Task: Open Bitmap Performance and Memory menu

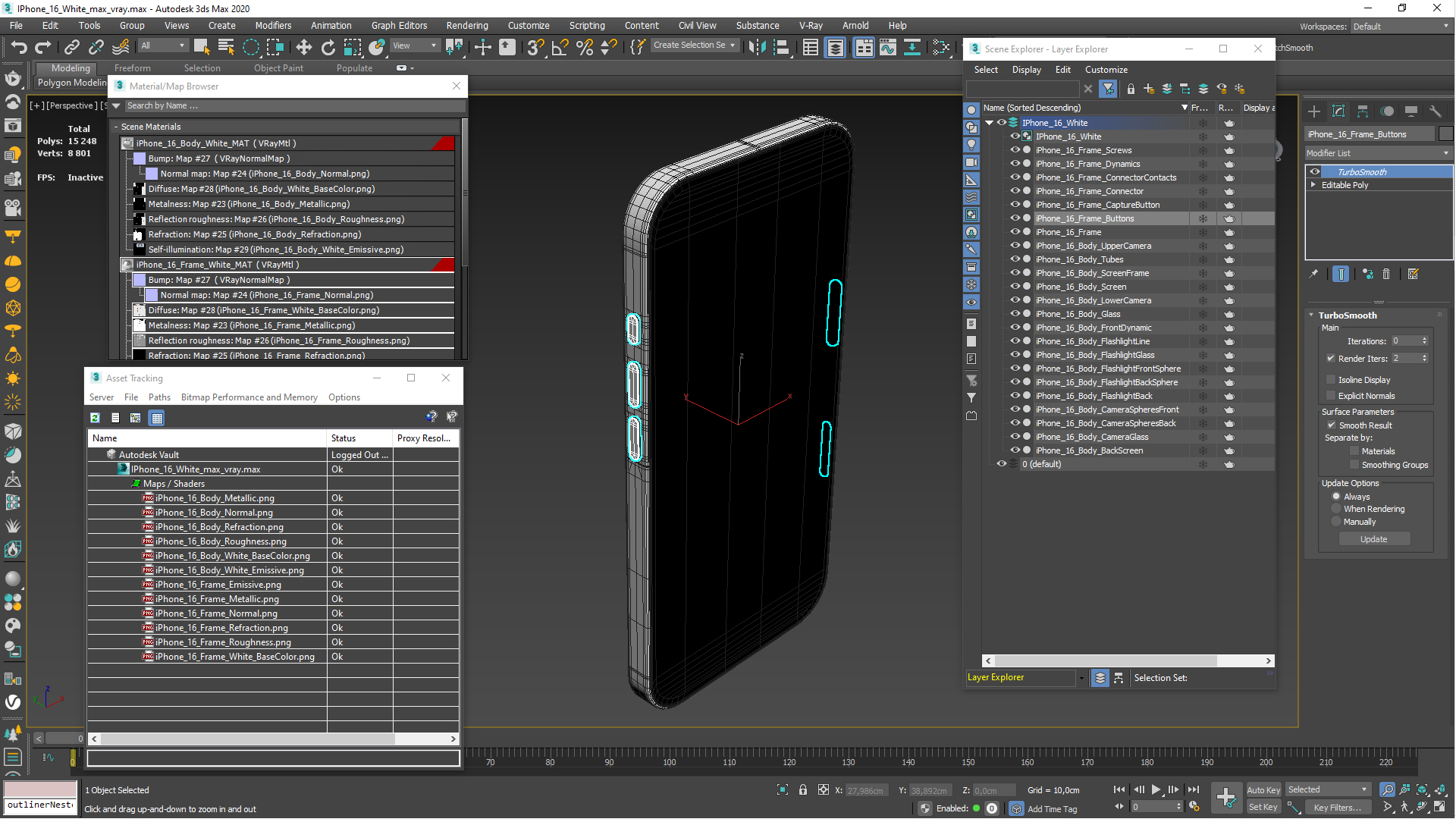Action: pyautogui.click(x=249, y=397)
